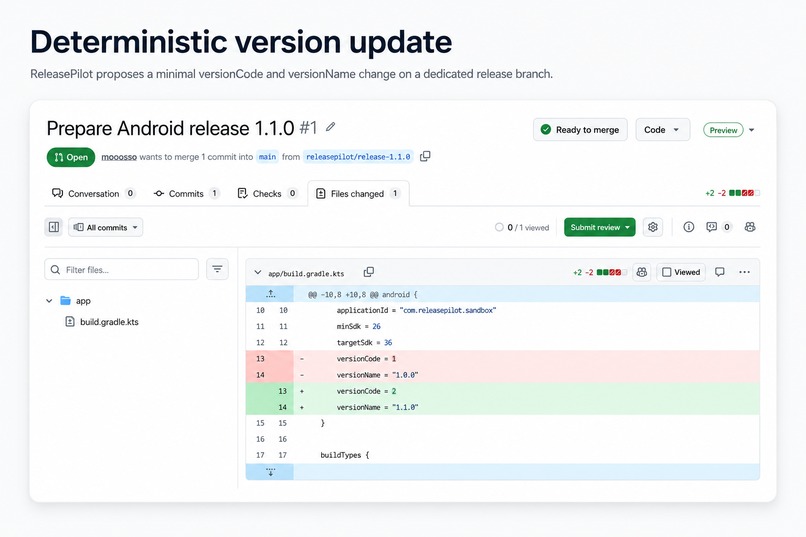This screenshot has width=806, height=537.
Task: Open the review comments icon with count 0
Action: pyautogui.click(x=718, y=227)
